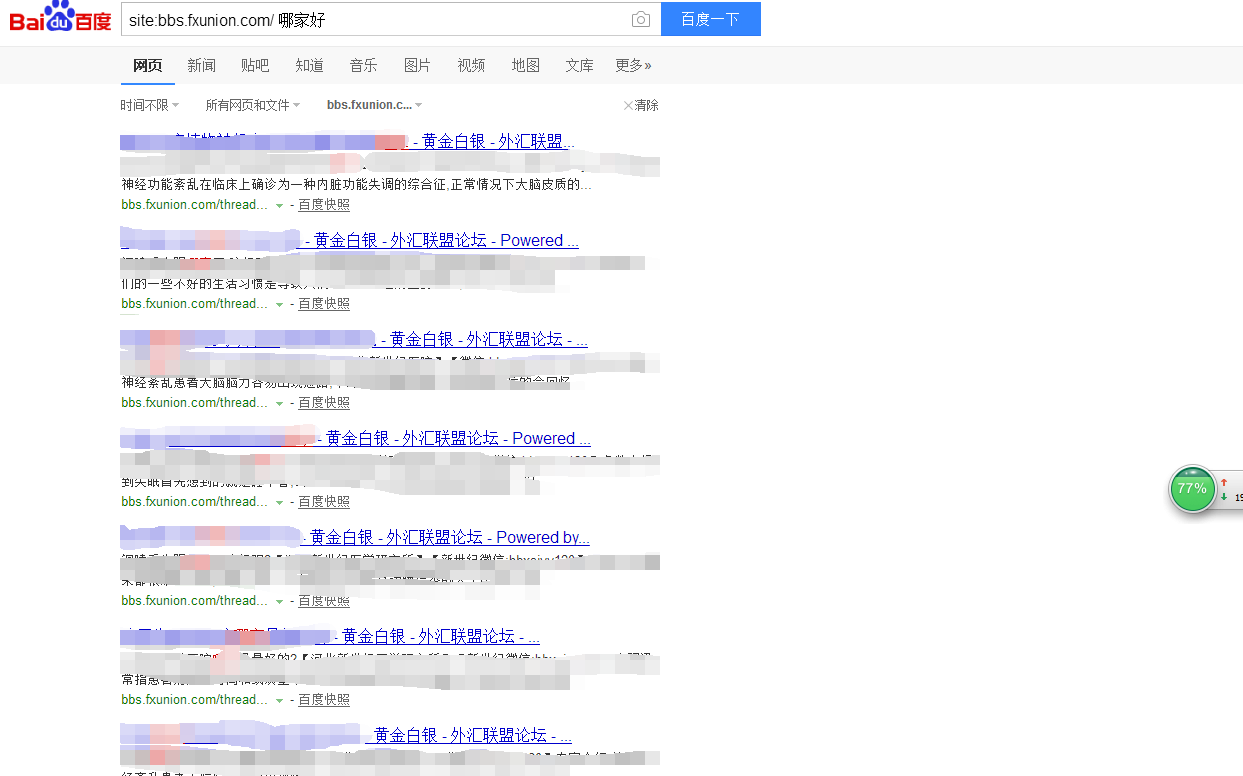The width and height of the screenshot is (1243, 776).
Task: Expand 更多» to show more search categories
Action: pos(633,65)
